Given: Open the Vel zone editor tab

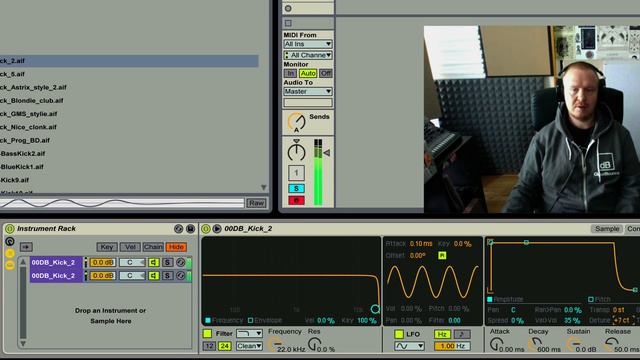Looking at the screenshot, I should tap(130, 247).
